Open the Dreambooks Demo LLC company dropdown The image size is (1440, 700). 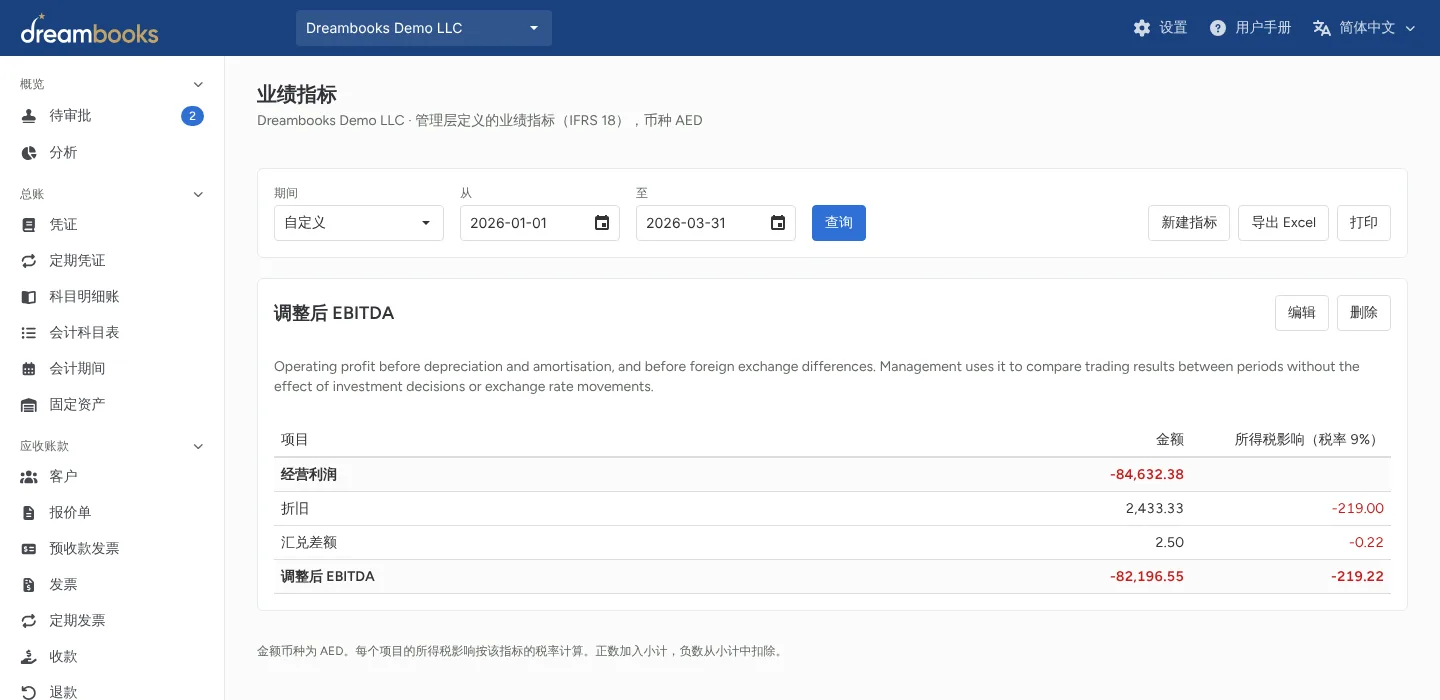[x=424, y=28]
